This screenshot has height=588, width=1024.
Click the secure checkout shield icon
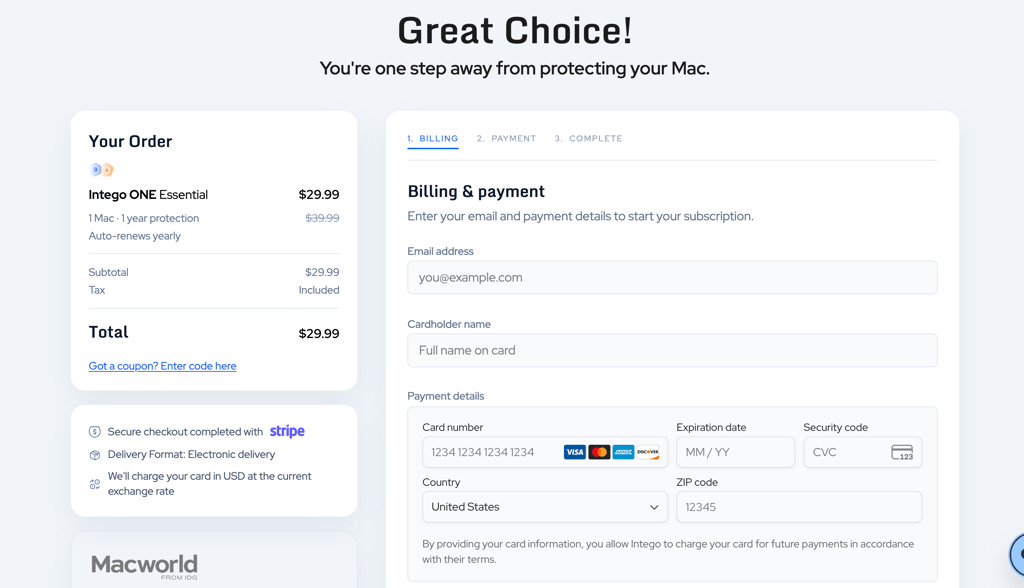click(95, 432)
